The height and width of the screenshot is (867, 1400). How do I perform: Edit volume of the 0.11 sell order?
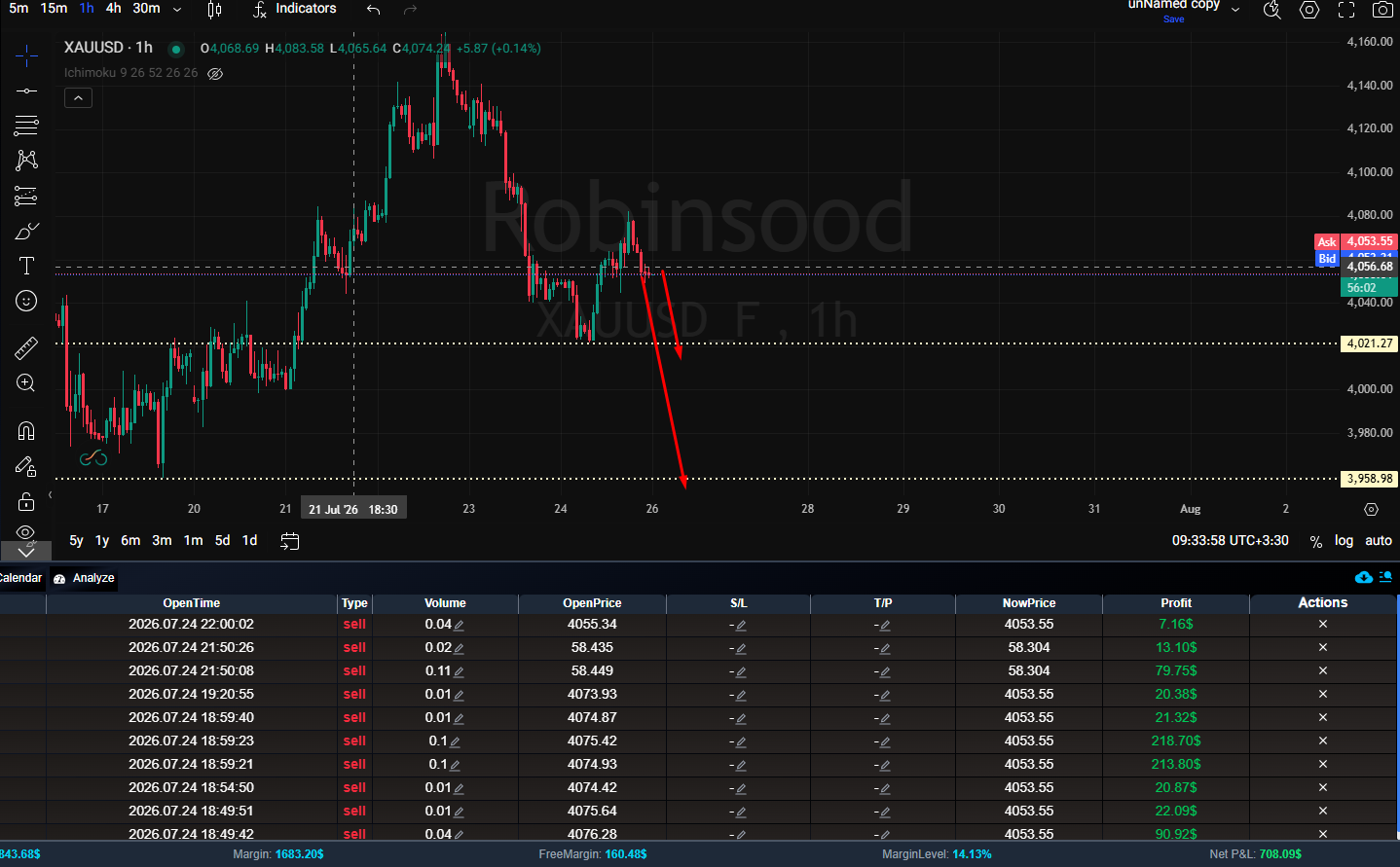click(x=460, y=671)
